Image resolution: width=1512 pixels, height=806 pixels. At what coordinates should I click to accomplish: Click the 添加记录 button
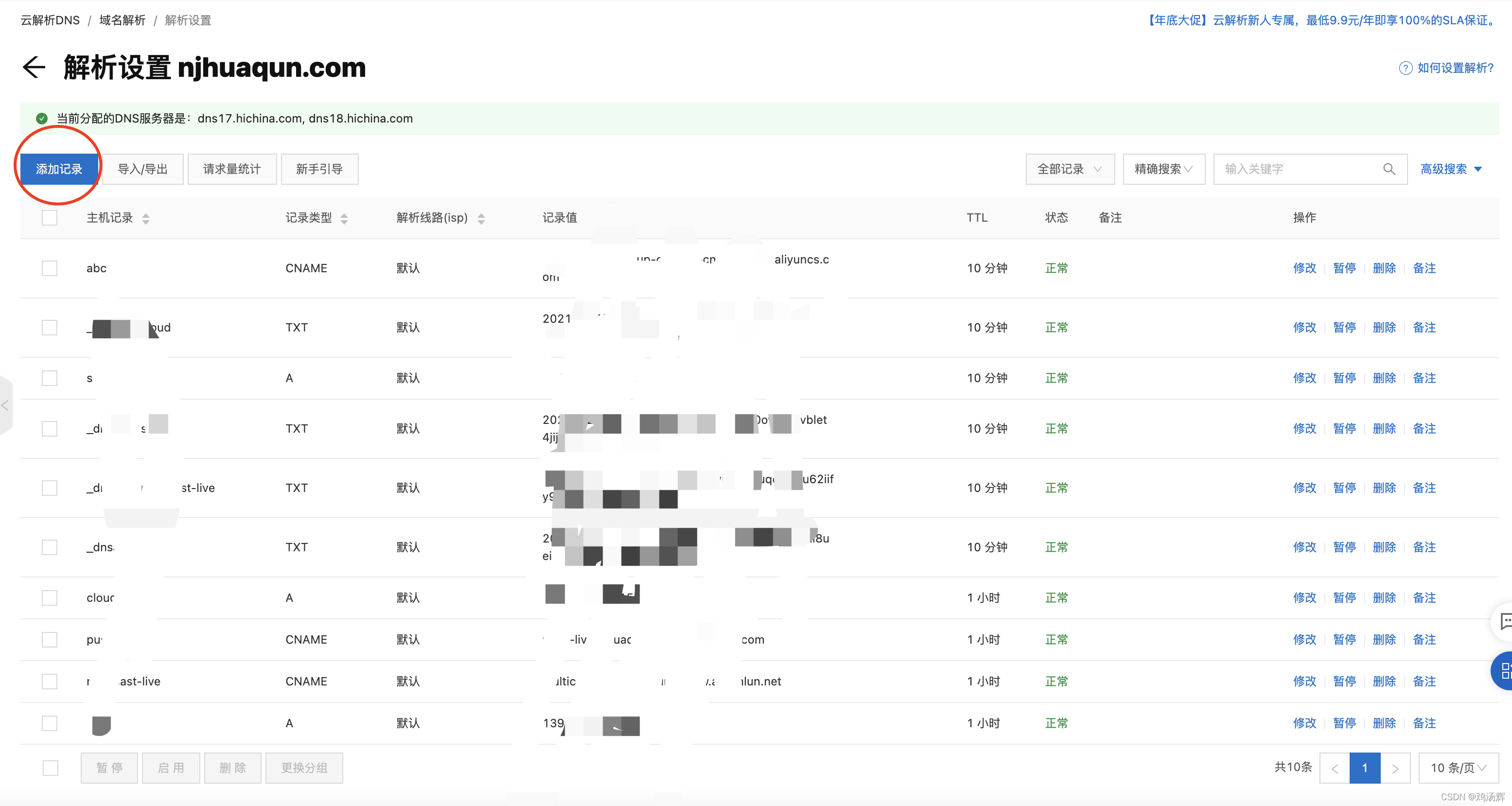tap(59, 169)
